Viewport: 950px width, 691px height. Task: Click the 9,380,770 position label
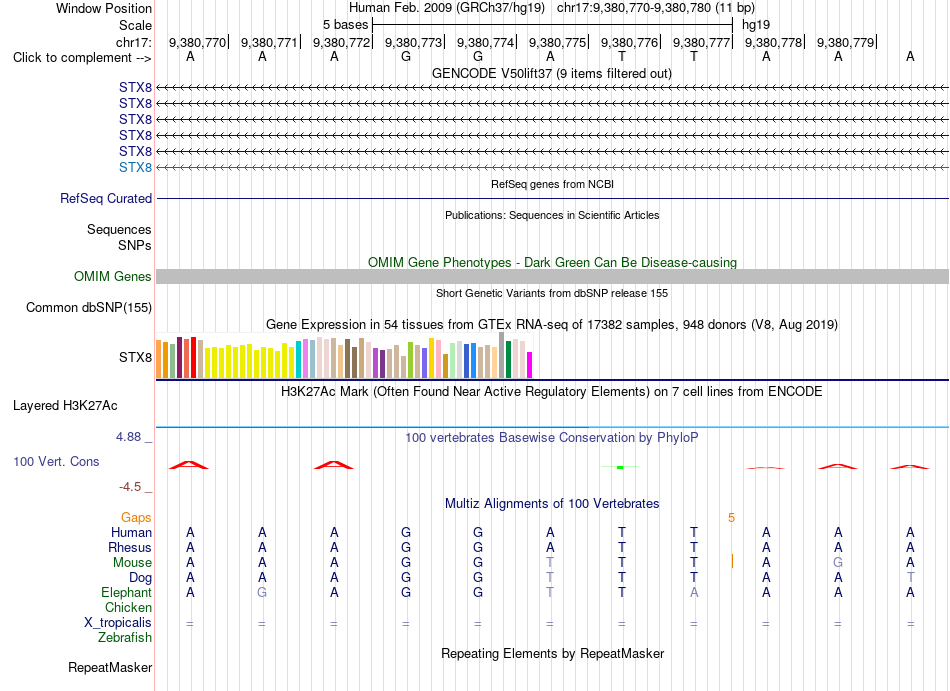click(x=197, y=42)
